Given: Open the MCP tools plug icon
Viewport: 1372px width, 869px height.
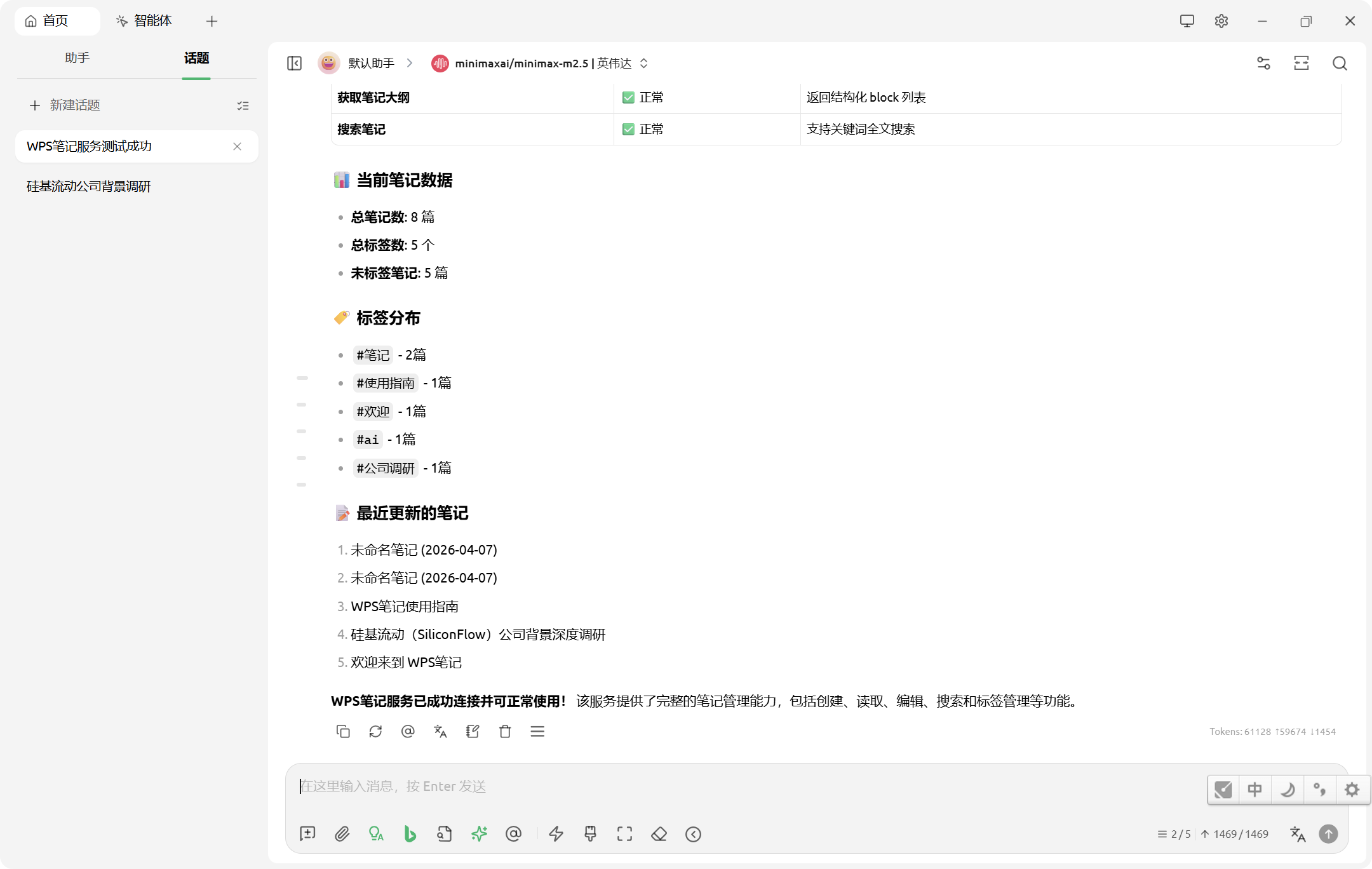Looking at the screenshot, I should (x=591, y=833).
